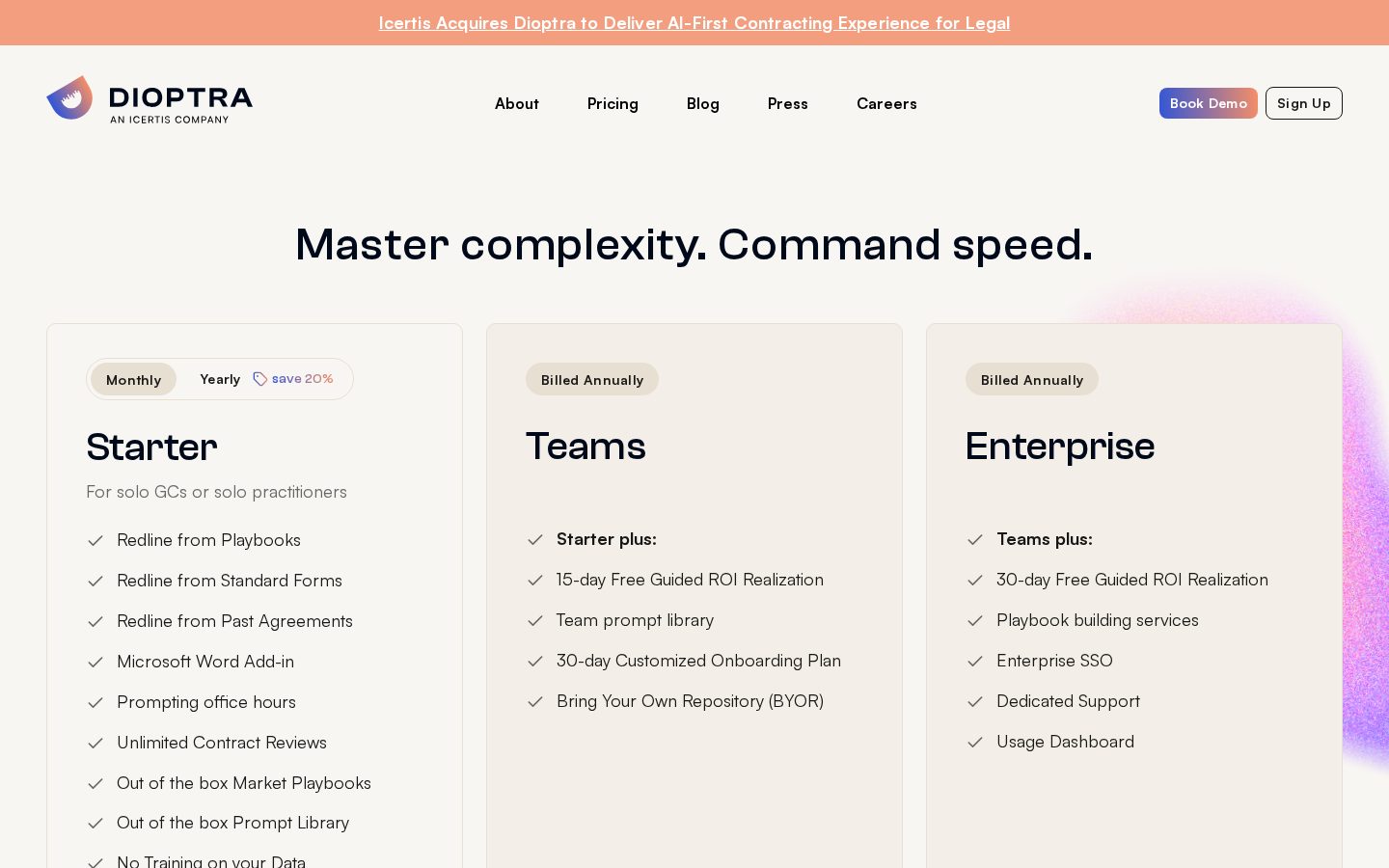This screenshot has height=868, width=1389.
Task: Click the "Prompting office hours" feature text
Action: tap(206, 702)
